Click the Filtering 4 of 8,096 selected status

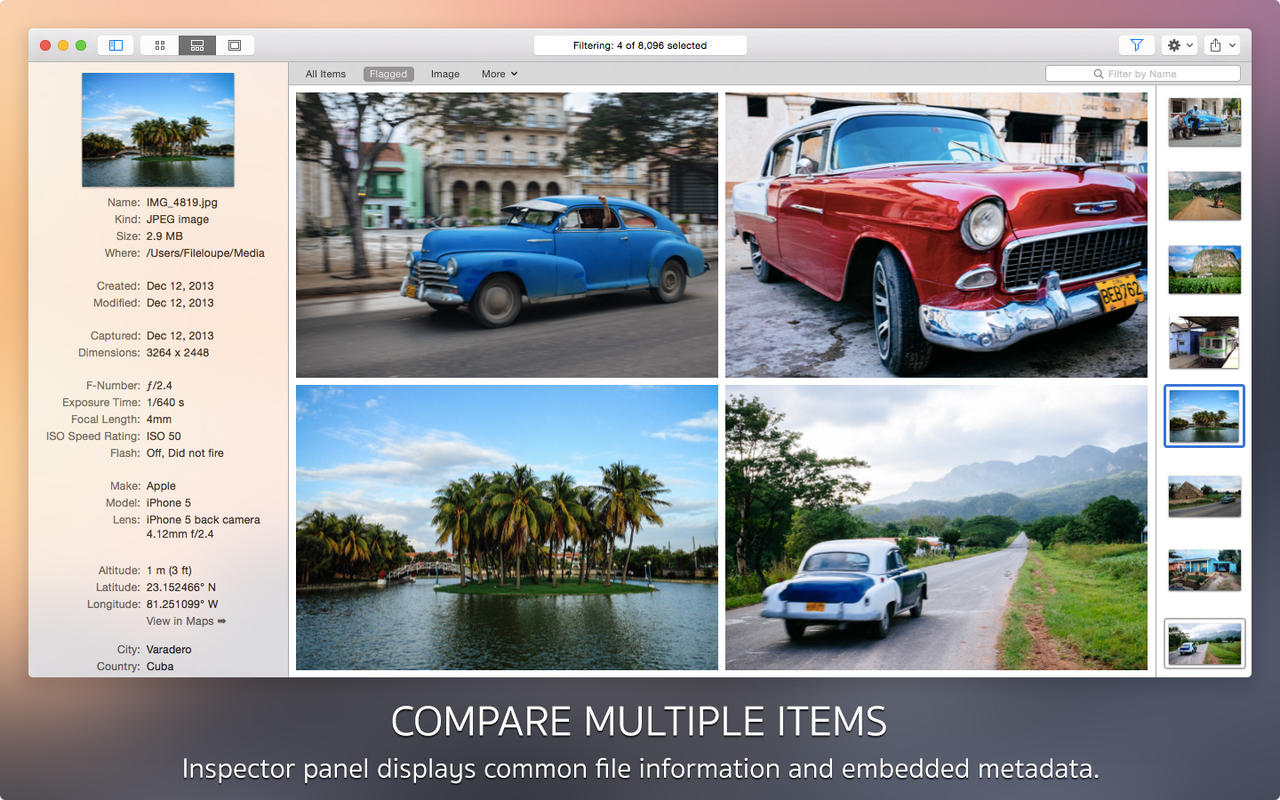[640, 45]
